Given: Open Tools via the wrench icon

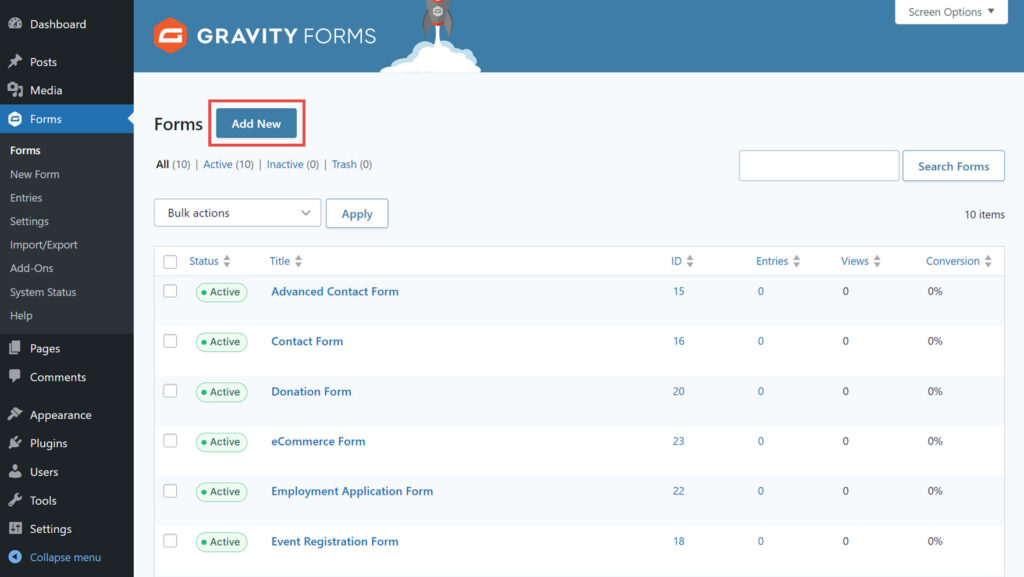Looking at the screenshot, I should tap(18, 500).
